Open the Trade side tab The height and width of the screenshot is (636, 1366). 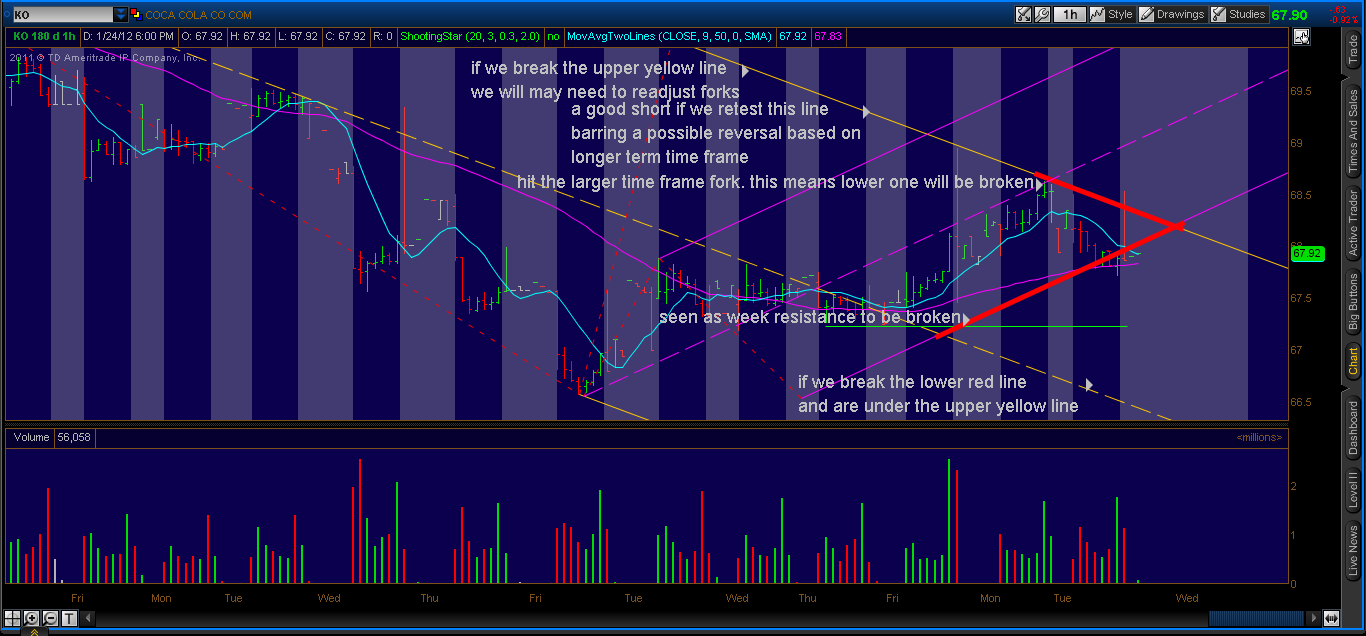pos(1353,51)
